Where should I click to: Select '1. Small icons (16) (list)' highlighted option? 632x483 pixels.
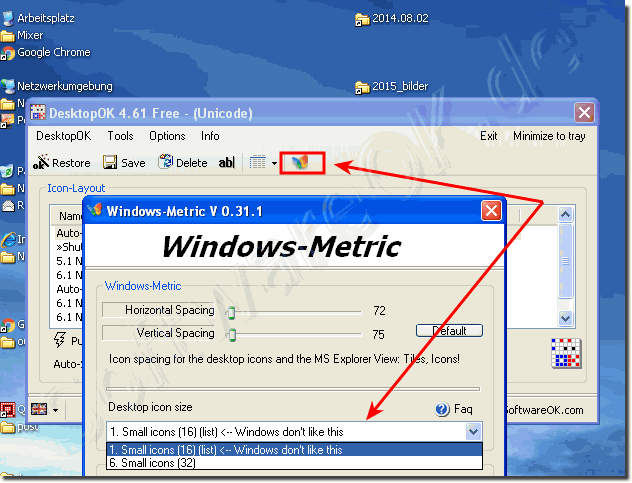[295, 450]
